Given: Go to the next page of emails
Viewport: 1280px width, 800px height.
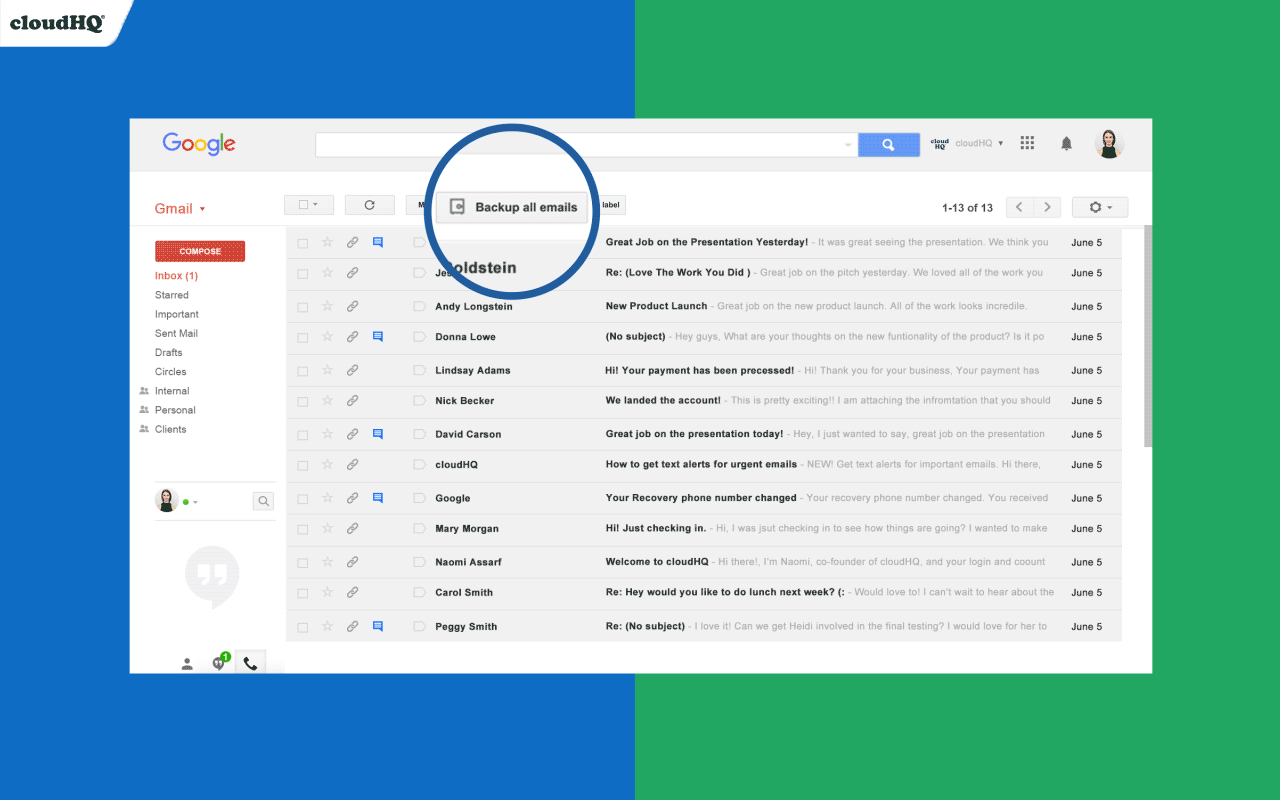Looking at the screenshot, I should pyautogui.click(x=1047, y=207).
